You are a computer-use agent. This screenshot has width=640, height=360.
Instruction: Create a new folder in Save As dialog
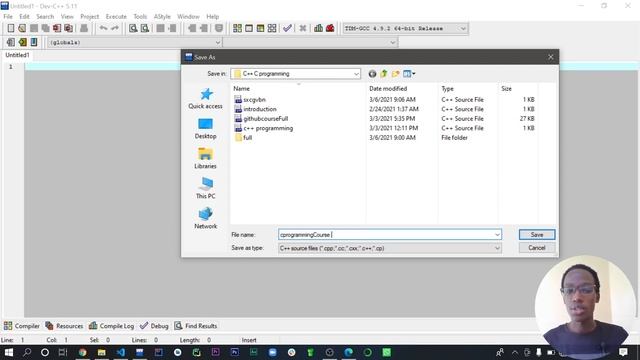pyautogui.click(x=395, y=74)
